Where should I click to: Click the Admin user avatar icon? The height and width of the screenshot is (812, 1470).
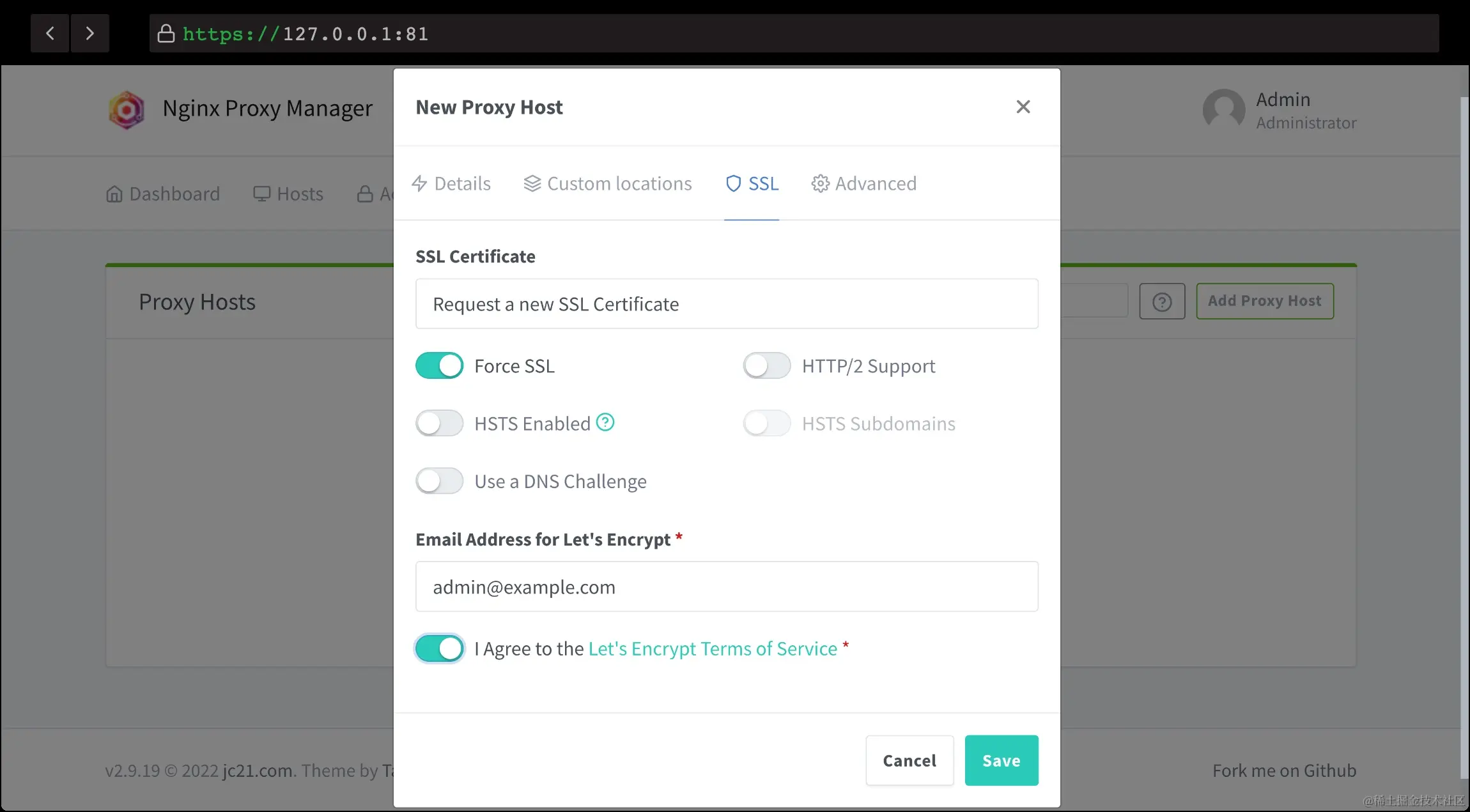click(1223, 110)
